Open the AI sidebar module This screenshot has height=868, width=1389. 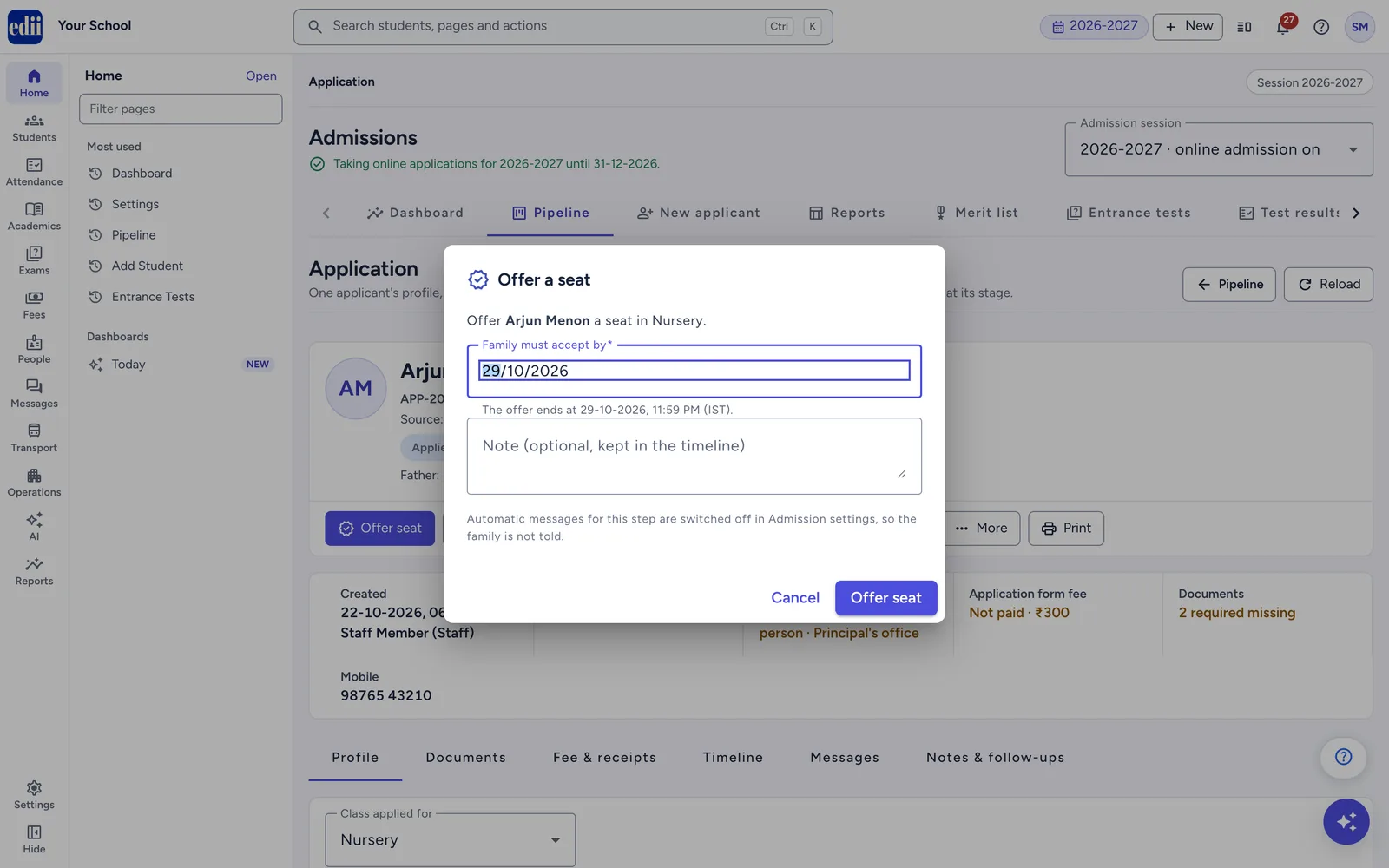(x=34, y=527)
